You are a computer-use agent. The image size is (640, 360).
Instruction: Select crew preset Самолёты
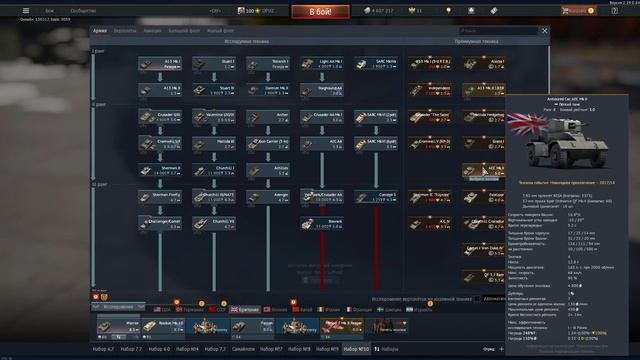tap(243, 349)
